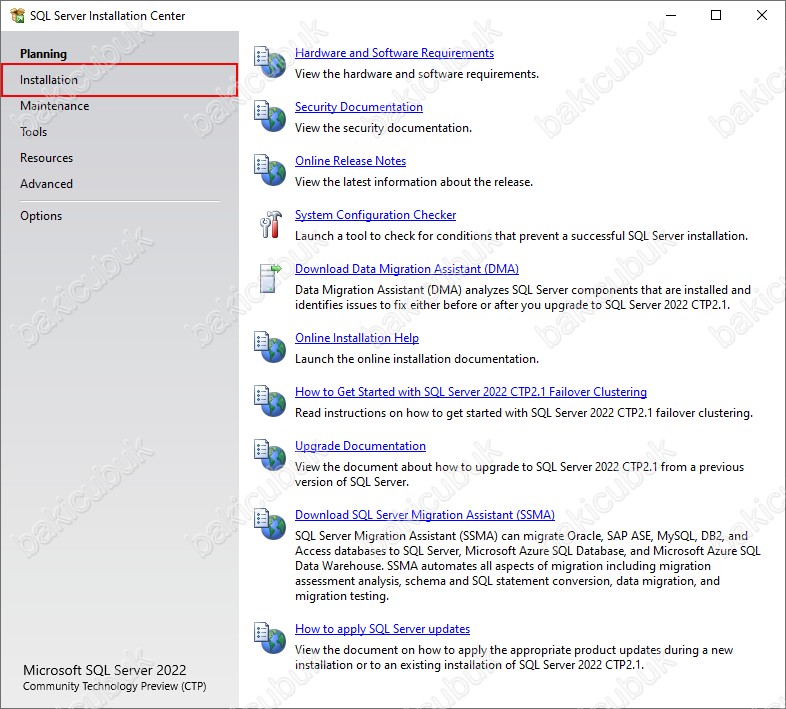The width and height of the screenshot is (786, 709).
Task: Go to the Tools section
Action: [34, 132]
